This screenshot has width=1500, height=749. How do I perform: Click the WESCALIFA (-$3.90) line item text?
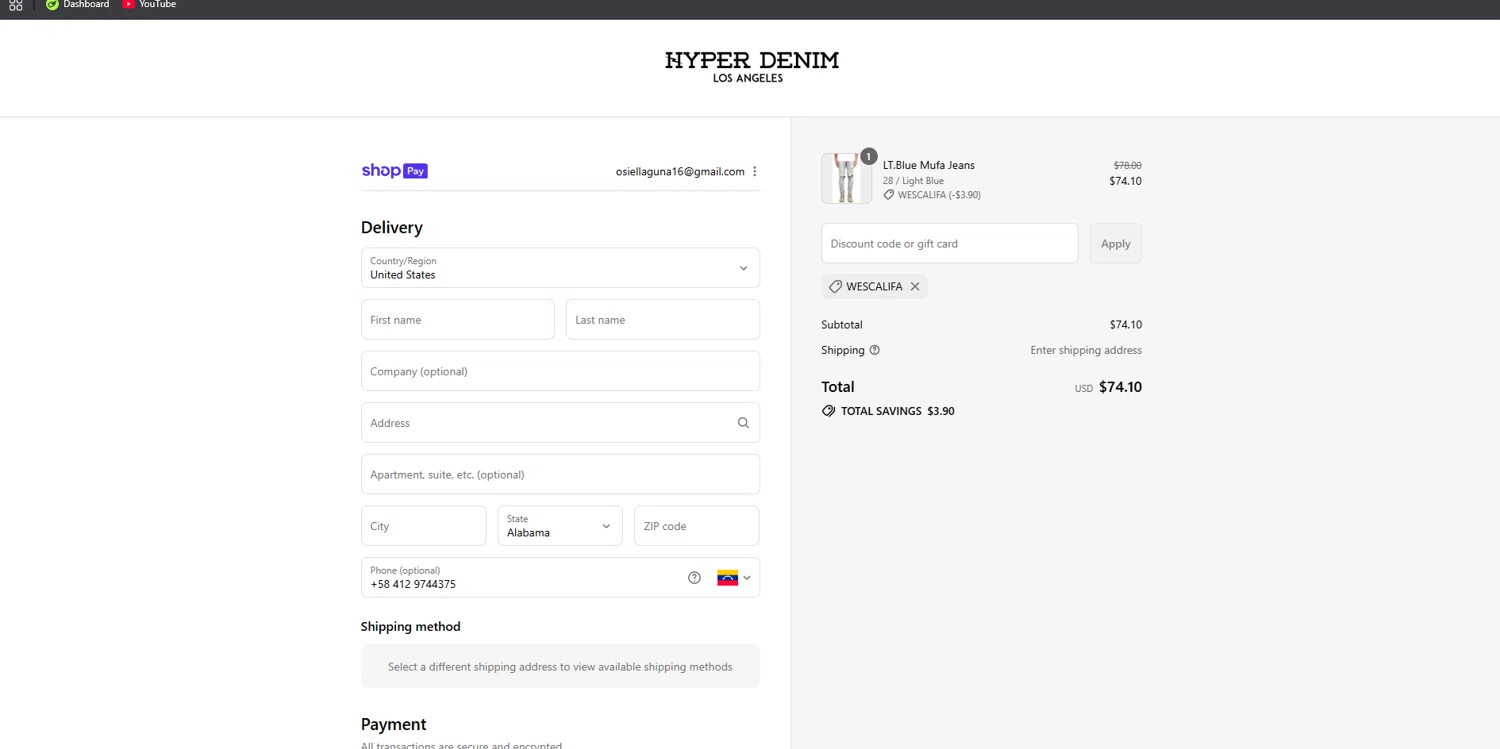(x=939, y=195)
